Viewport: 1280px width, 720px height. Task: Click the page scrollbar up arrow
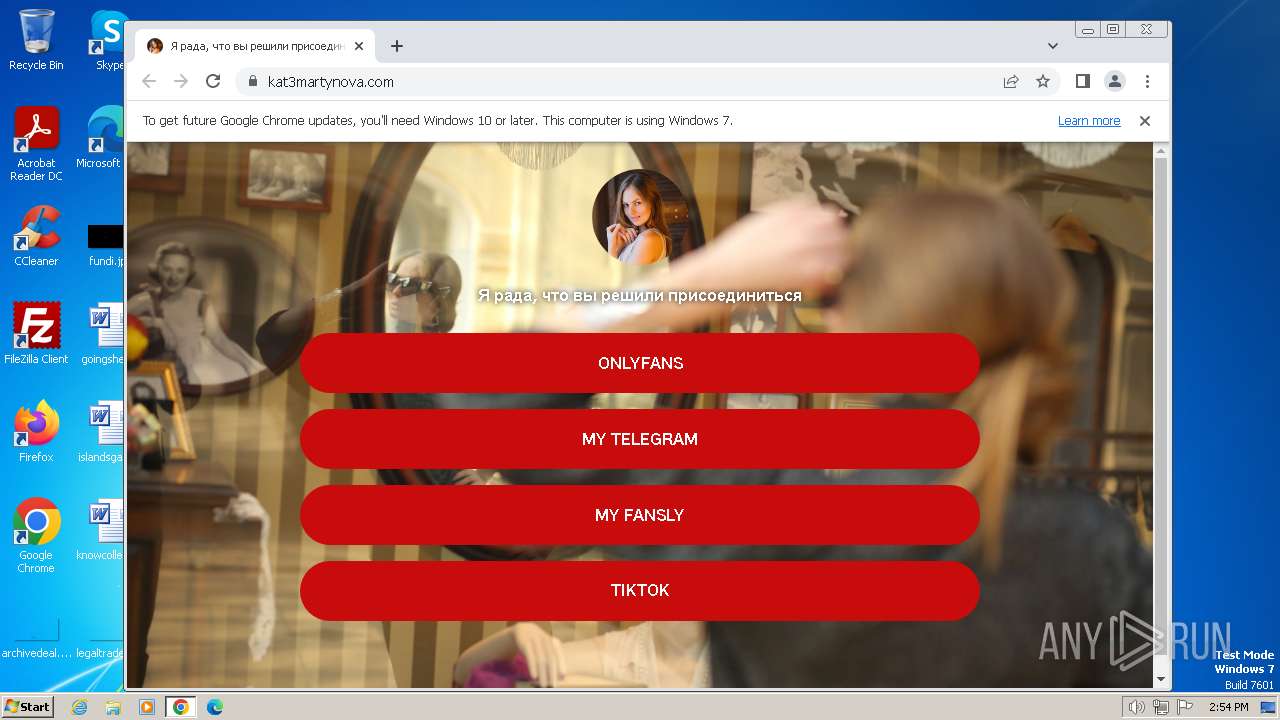pyautogui.click(x=1161, y=151)
